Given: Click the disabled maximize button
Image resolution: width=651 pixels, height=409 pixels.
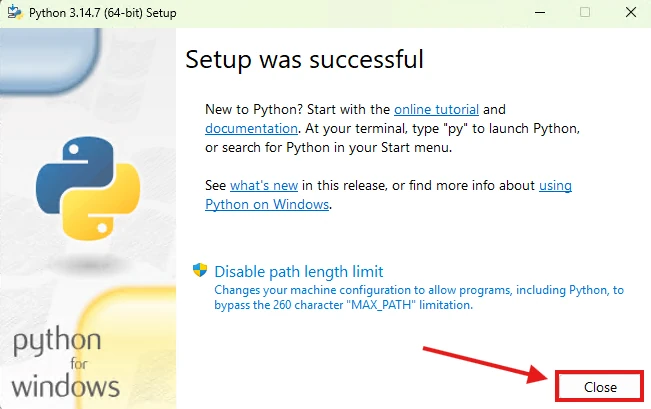Looking at the screenshot, I should 585,12.
